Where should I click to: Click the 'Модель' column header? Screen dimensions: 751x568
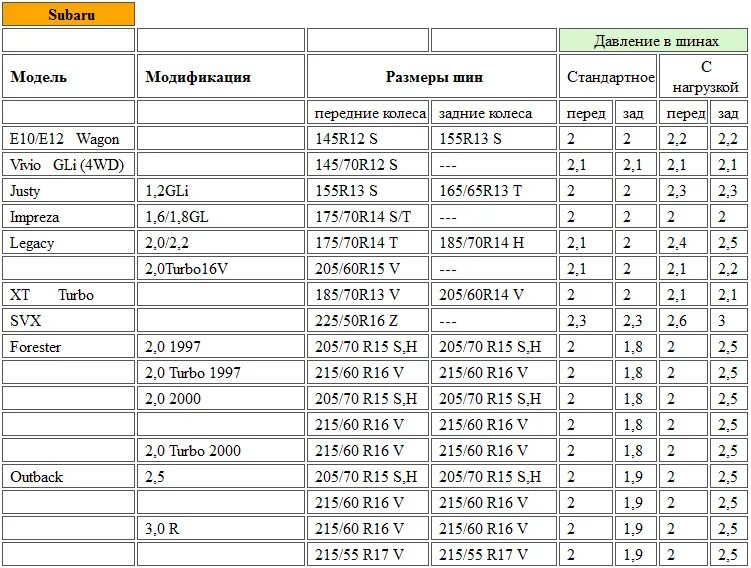click(68, 77)
